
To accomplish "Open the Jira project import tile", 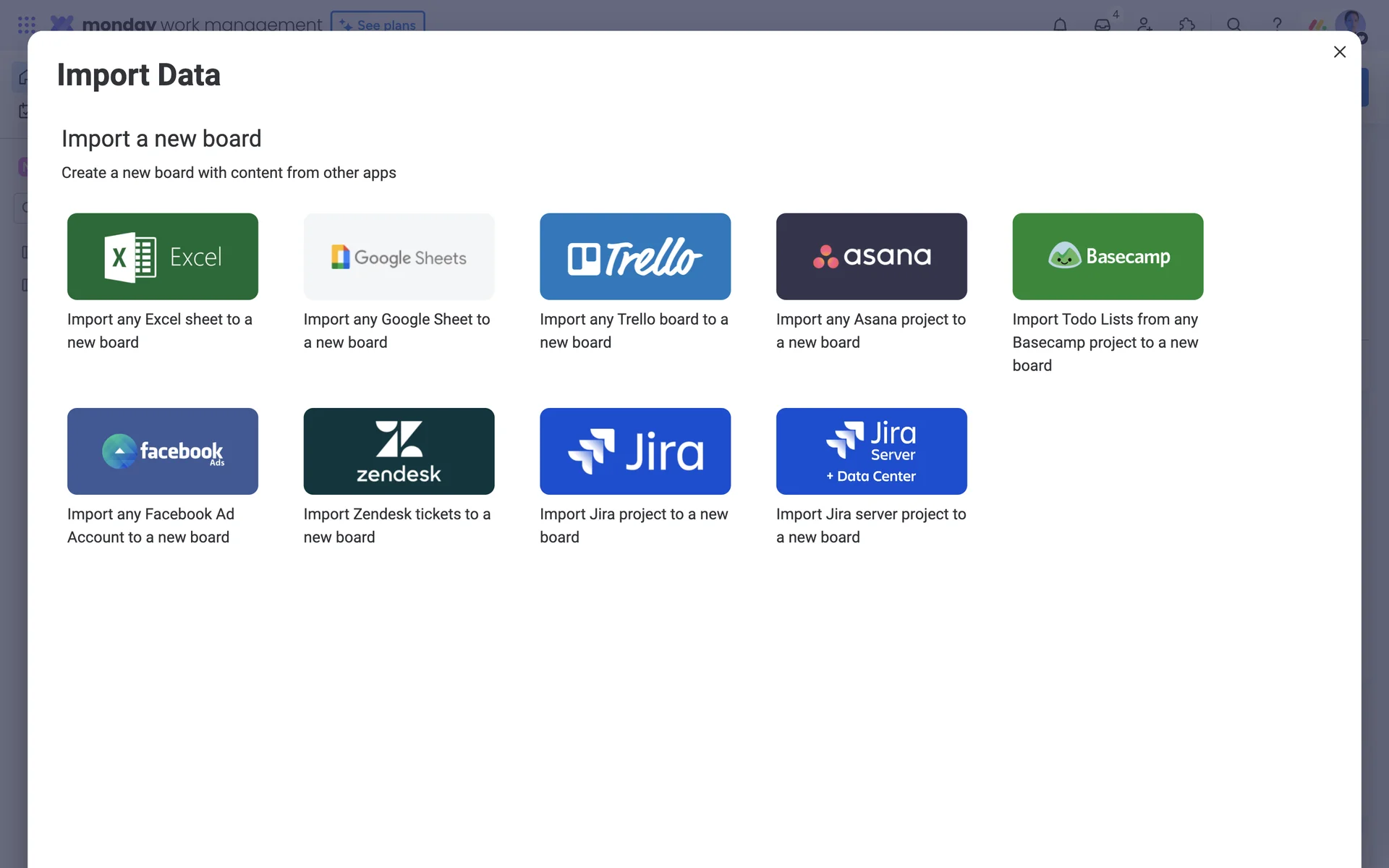I will 634,451.
